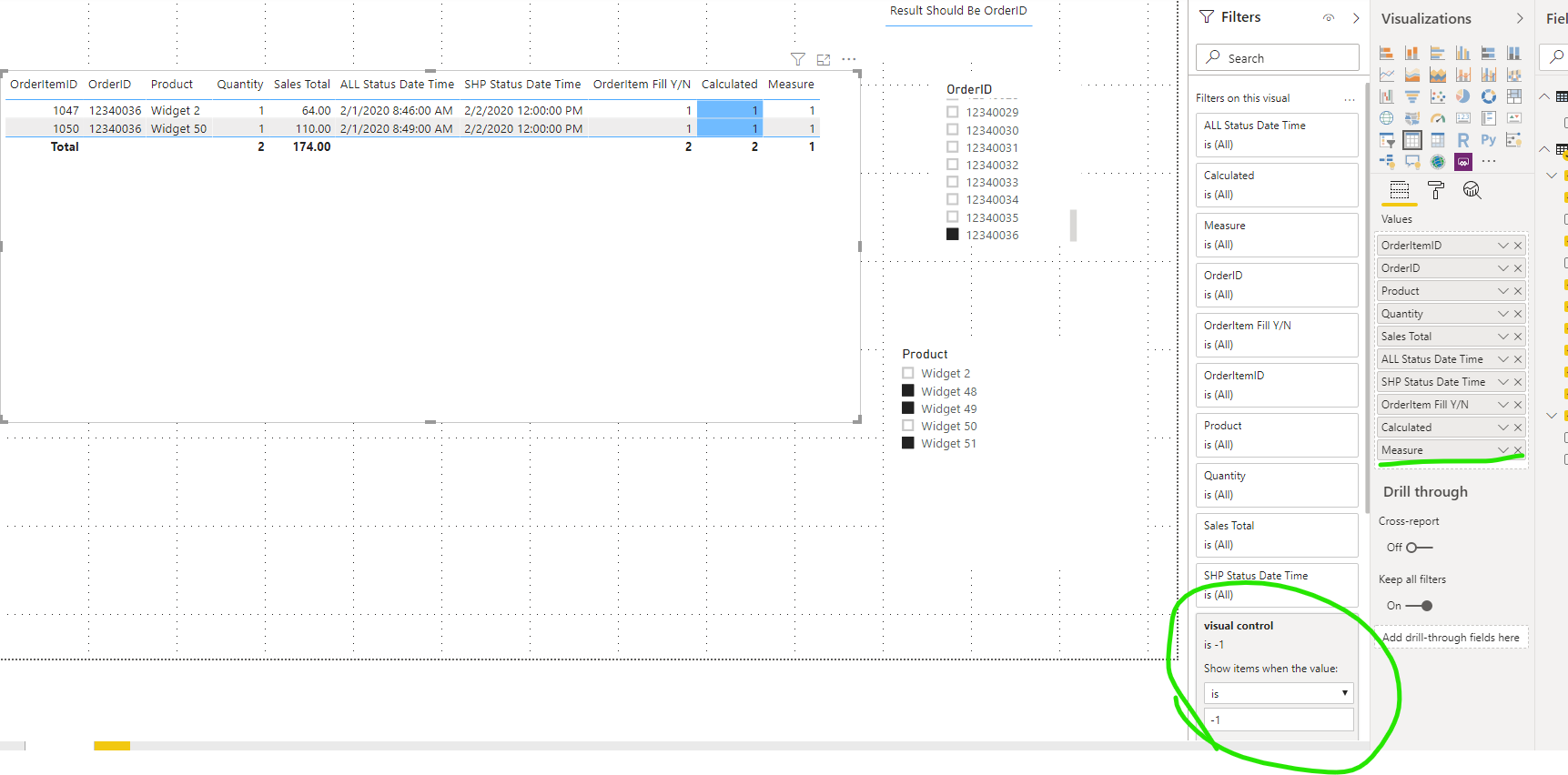Check OrderID 12340031 in slicer
This screenshot has height=775, width=1568.
[953, 147]
